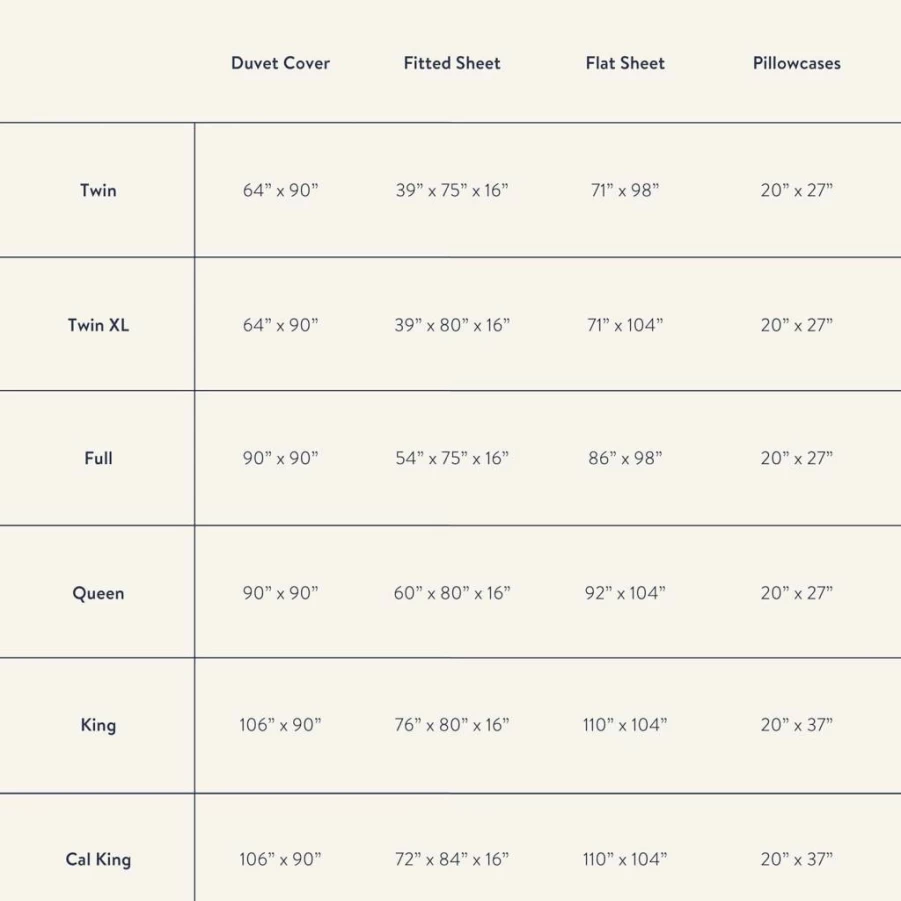Select the Twin XL row label
Screen dimensions: 901x901
[x=98, y=325]
